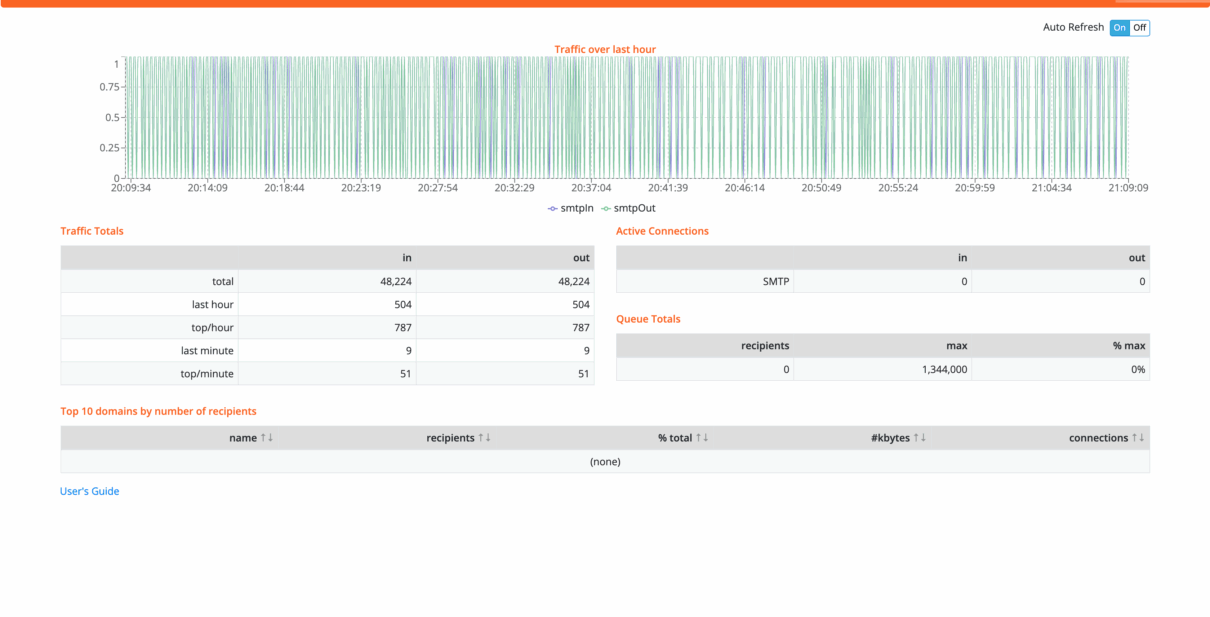This screenshot has width=1210, height=617.
Task: Sort #kbytes column descending arrow
Action: click(x=923, y=438)
